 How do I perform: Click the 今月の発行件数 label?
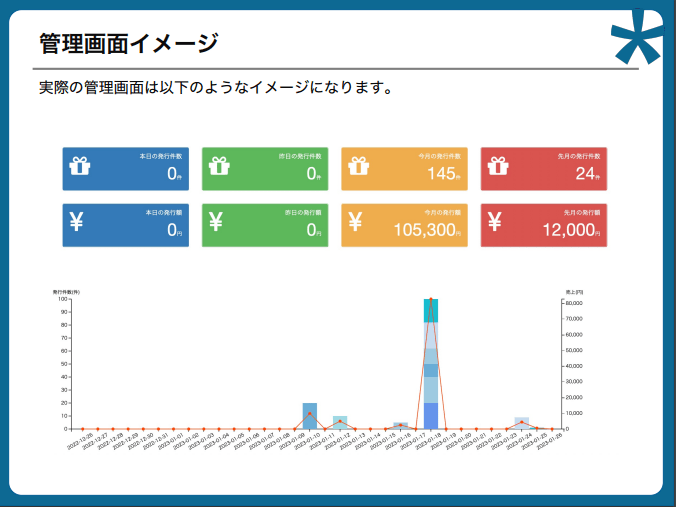[x=440, y=156]
